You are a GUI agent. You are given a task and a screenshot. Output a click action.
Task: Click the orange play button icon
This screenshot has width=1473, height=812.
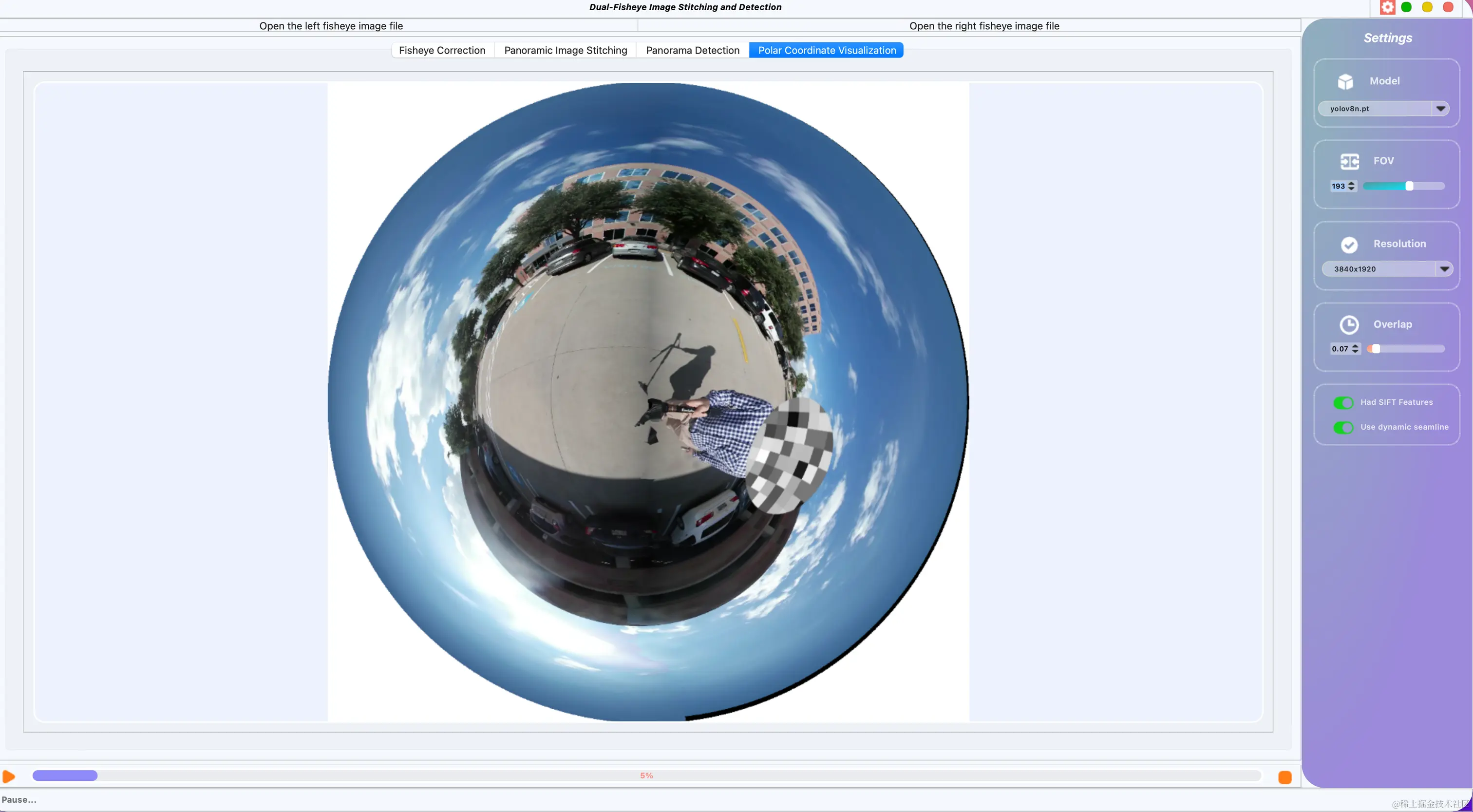[x=9, y=776]
